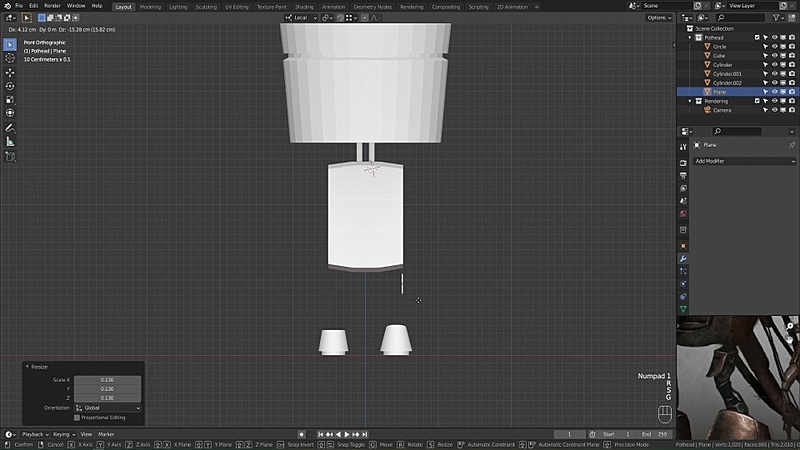Open the outliner filter dropdown
The height and width of the screenshot is (450, 800).
point(779,17)
